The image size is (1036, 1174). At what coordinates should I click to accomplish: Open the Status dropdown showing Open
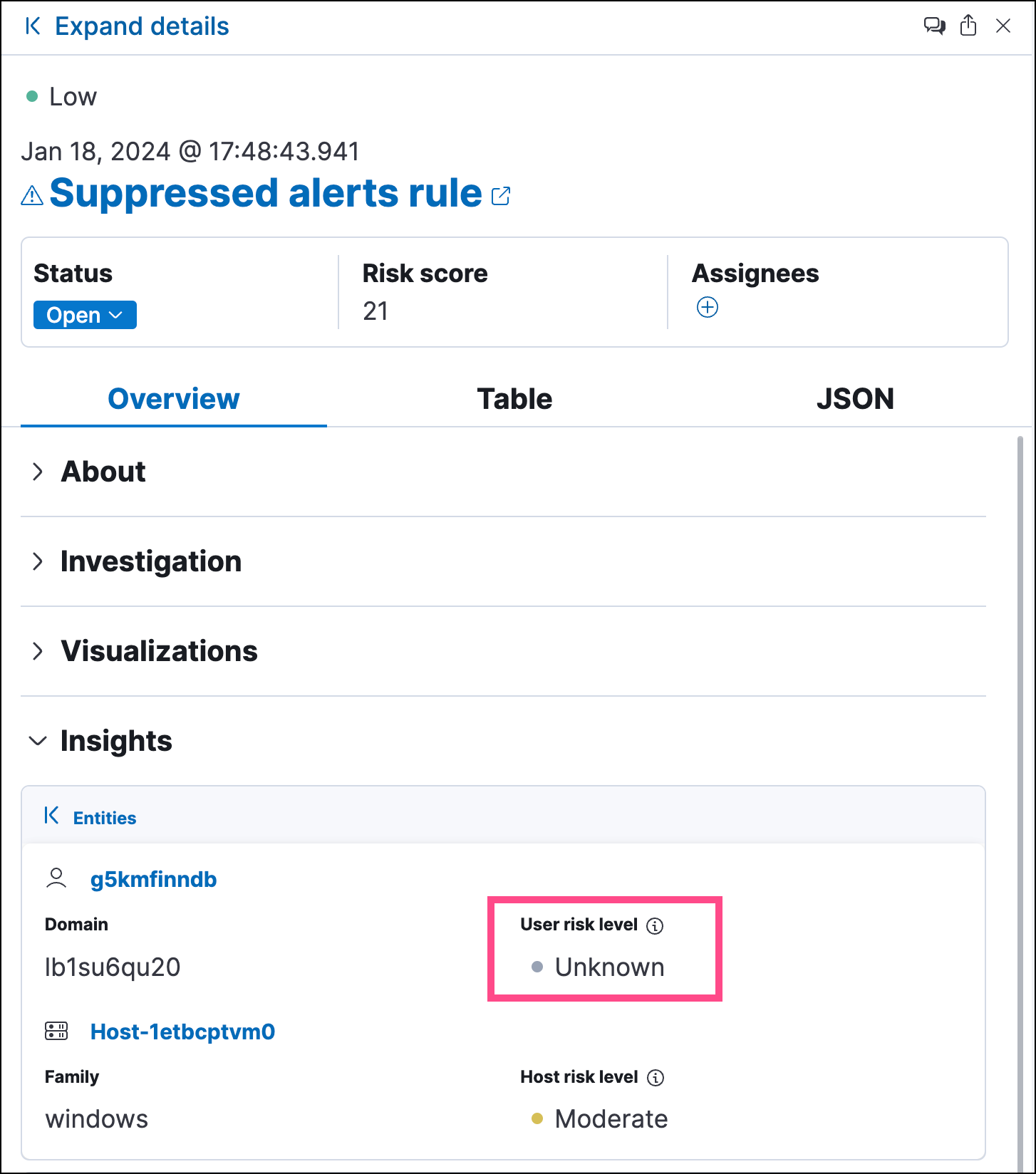[85, 315]
